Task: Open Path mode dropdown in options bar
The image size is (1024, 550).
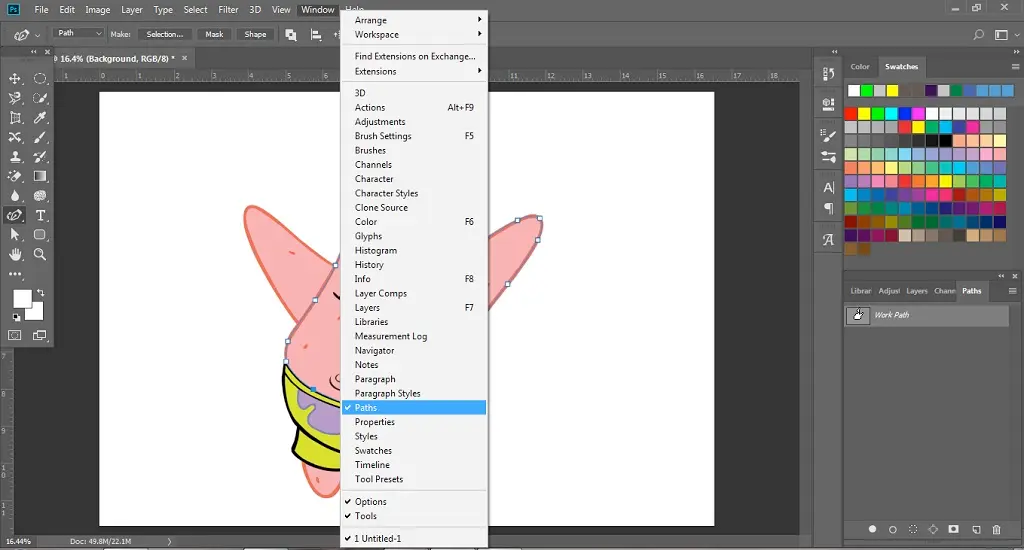Action: 79,33
